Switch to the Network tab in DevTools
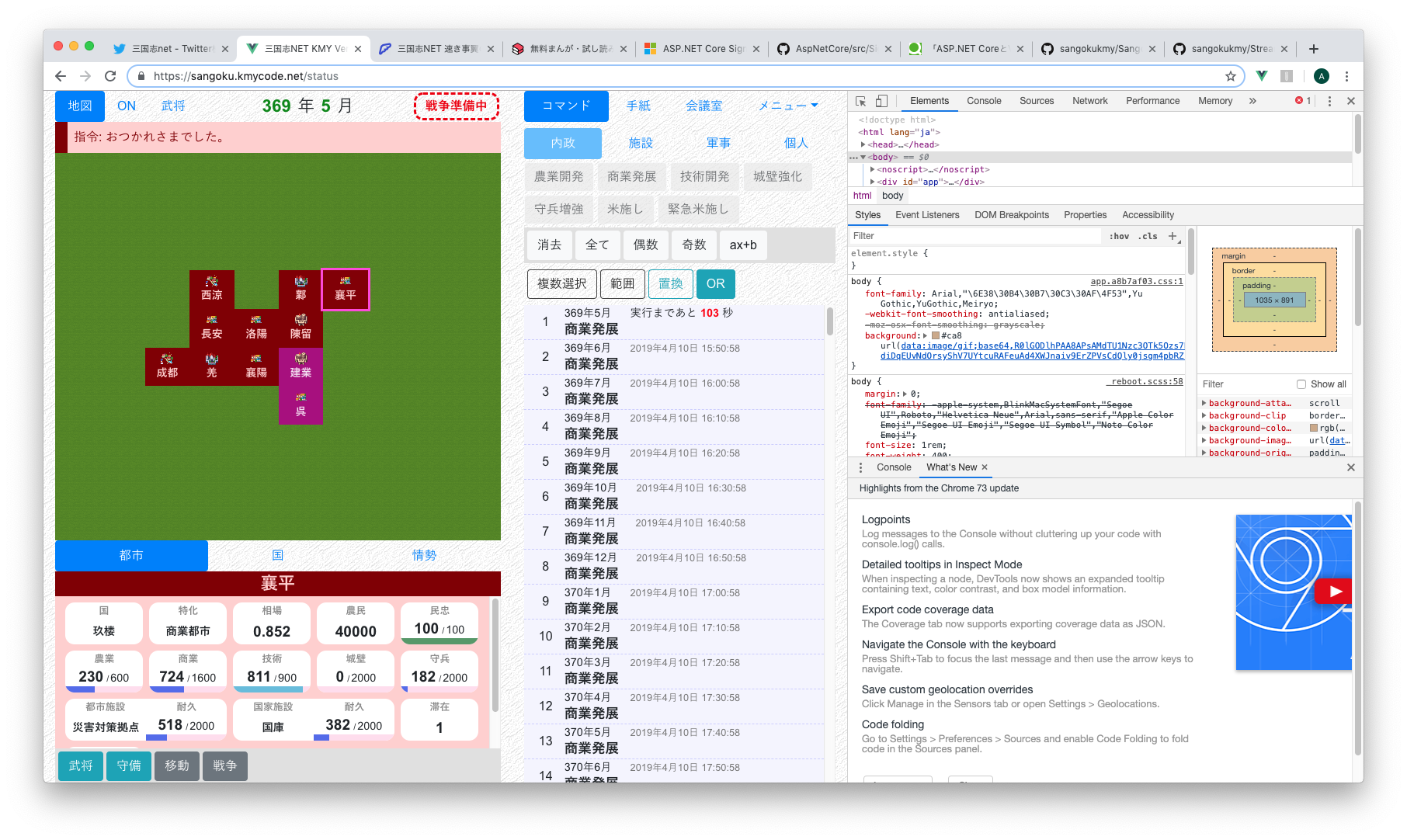Viewport: 1407px width, 840px height. click(x=1089, y=101)
